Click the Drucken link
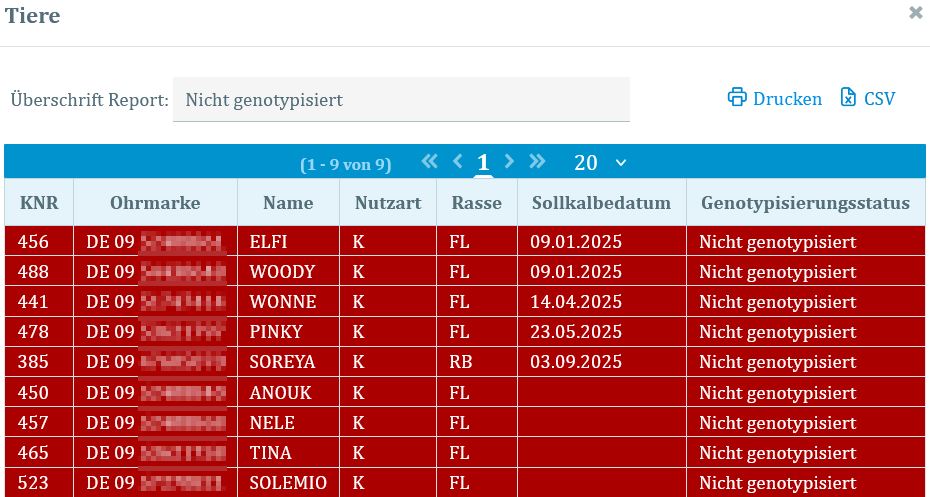Viewport: 930px width, 497px height. click(787, 99)
